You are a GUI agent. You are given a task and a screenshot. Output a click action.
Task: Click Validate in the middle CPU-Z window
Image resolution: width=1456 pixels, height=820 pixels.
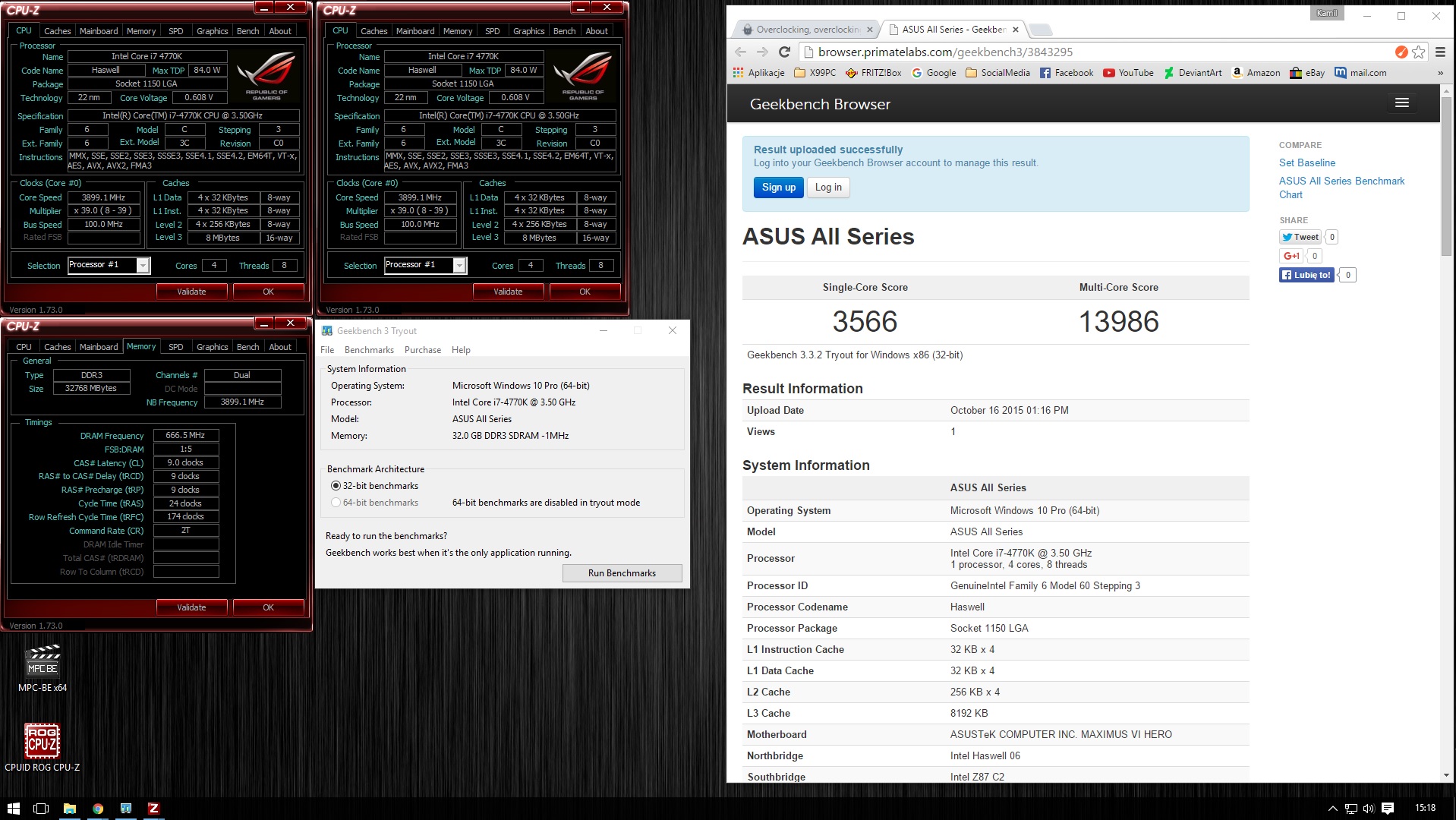coord(508,292)
